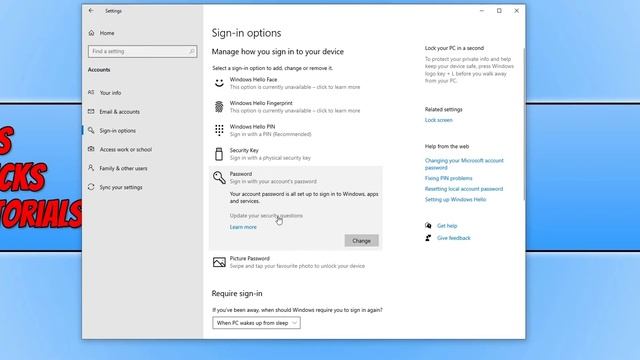Click the Change password button
The height and width of the screenshot is (360, 640).
click(x=361, y=240)
